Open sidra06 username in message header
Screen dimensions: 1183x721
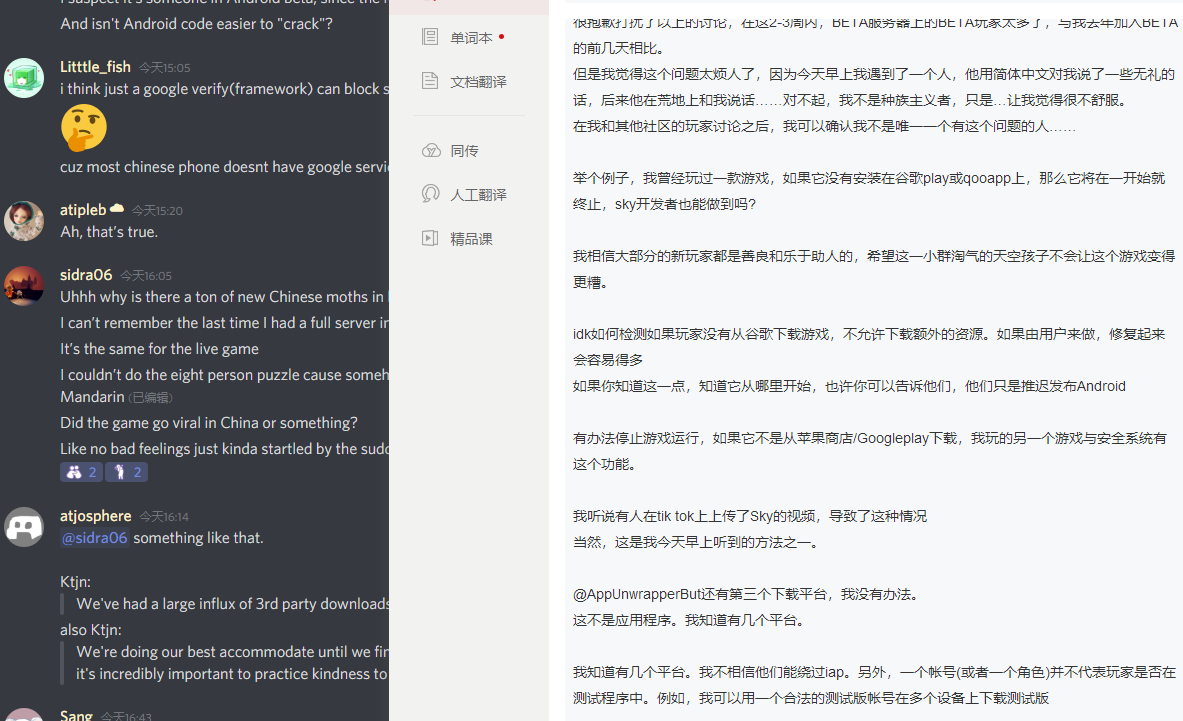coord(86,275)
